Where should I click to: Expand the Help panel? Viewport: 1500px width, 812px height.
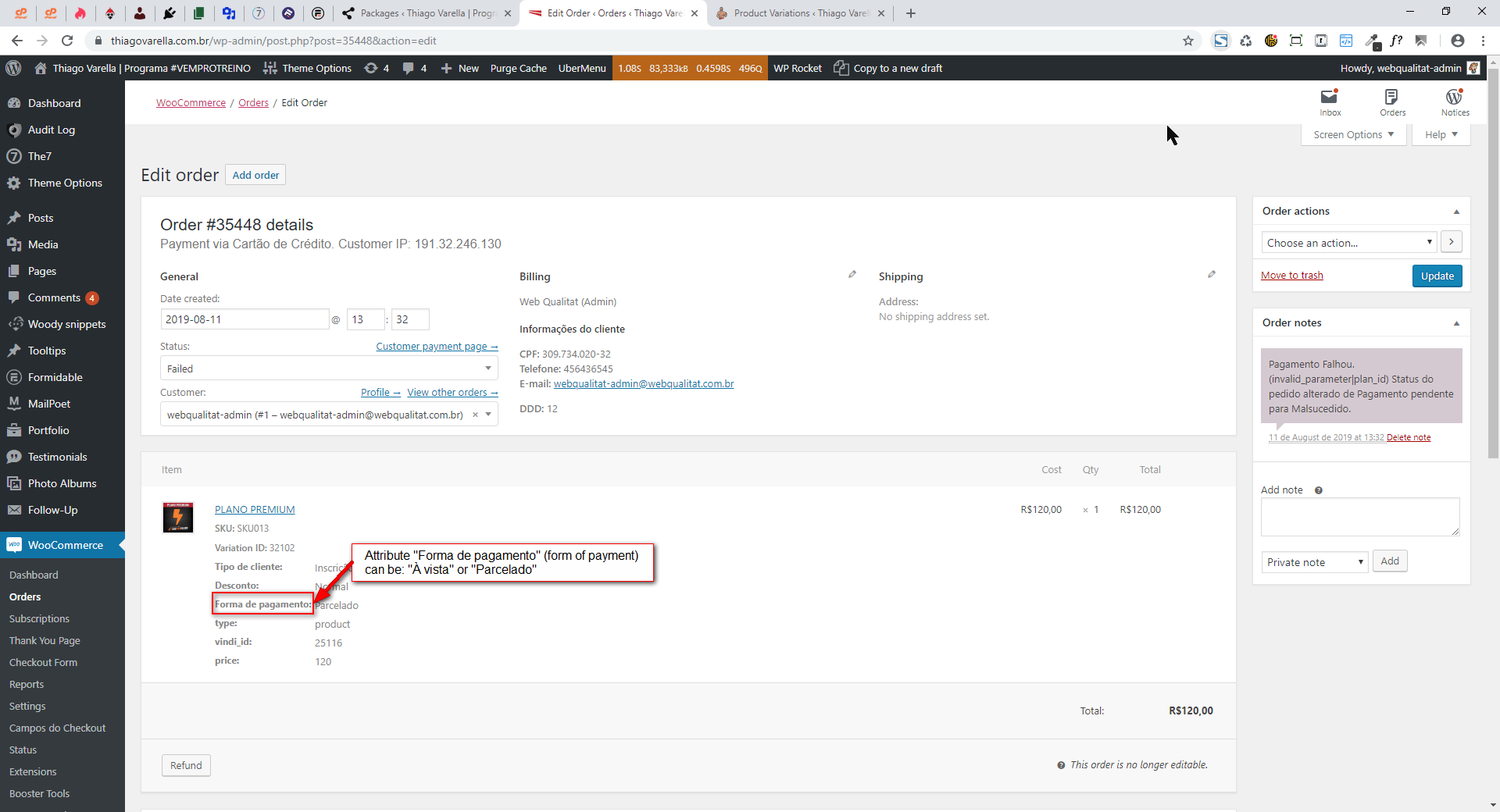pyautogui.click(x=1441, y=134)
